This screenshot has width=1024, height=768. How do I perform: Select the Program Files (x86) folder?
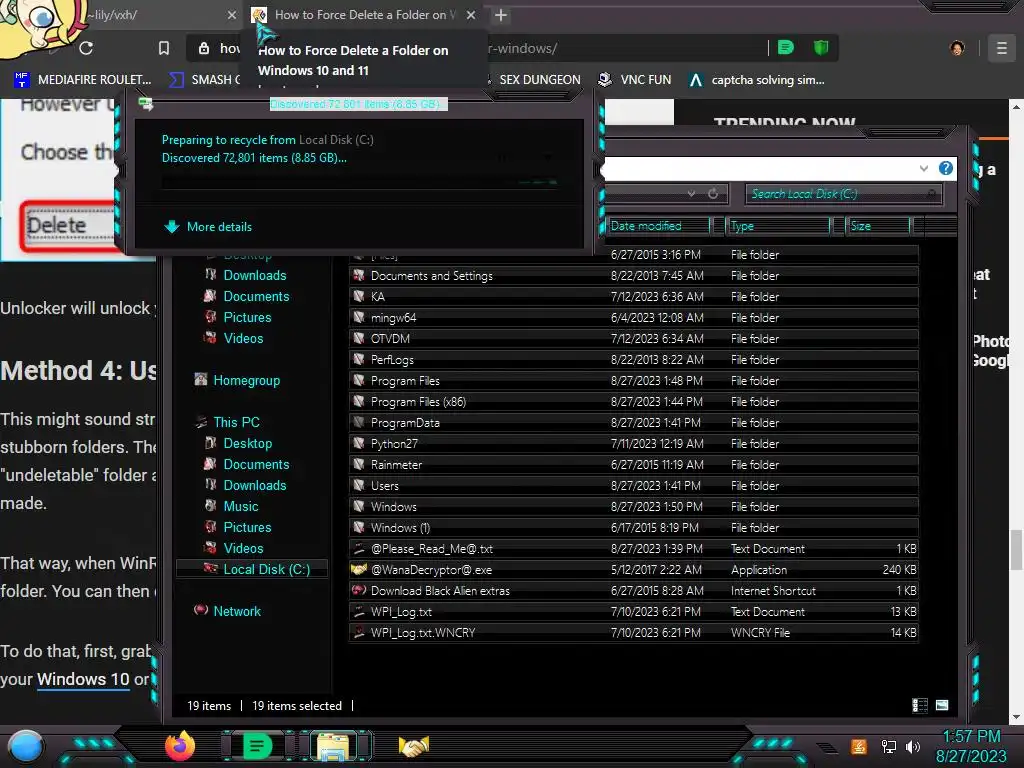633,402
